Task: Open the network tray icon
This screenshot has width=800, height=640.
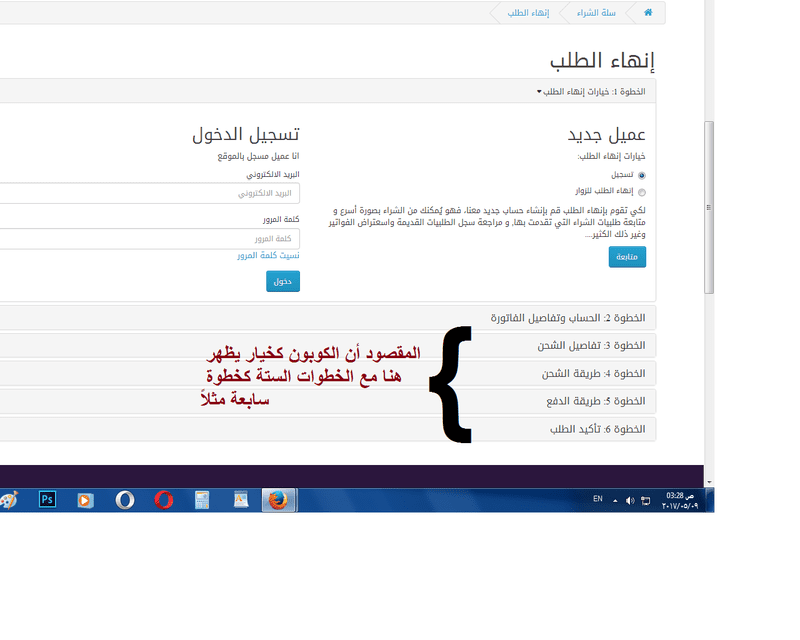Action: pyautogui.click(x=645, y=501)
